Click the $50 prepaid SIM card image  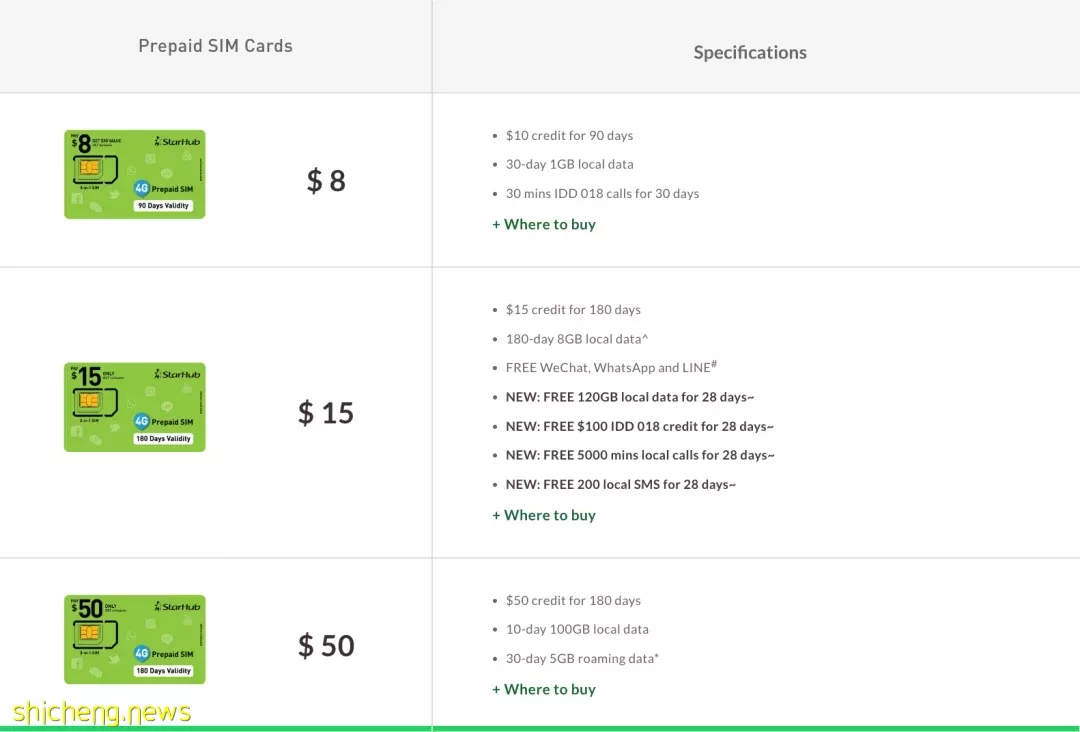(x=135, y=639)
